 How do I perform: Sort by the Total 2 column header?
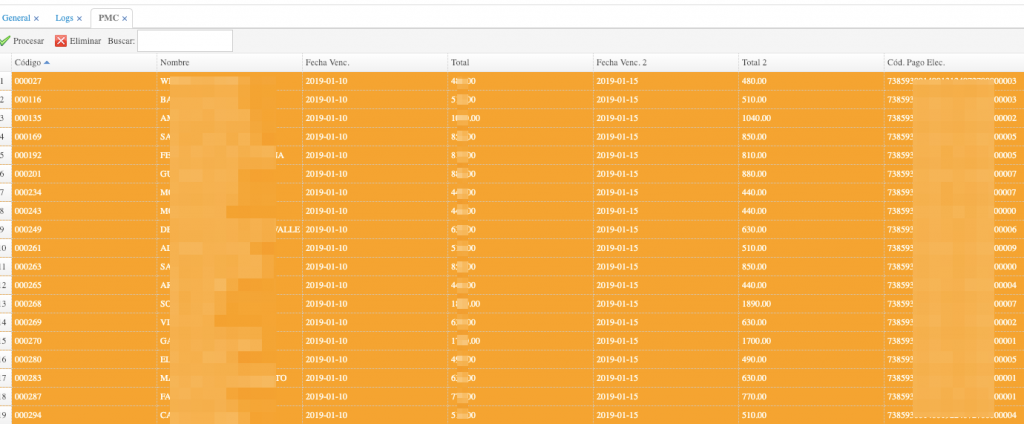click(756, 62)
